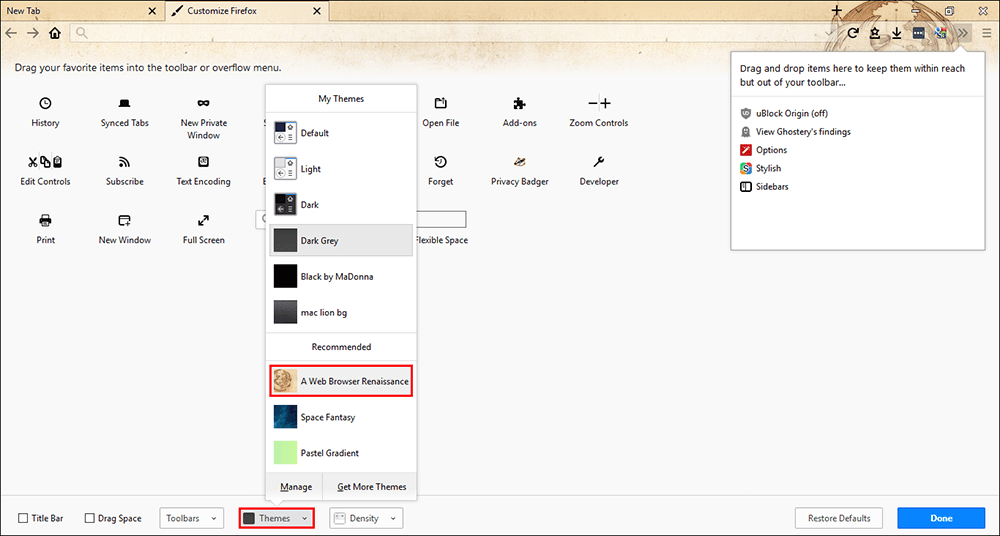Choose the Light theme

(341, 169)
